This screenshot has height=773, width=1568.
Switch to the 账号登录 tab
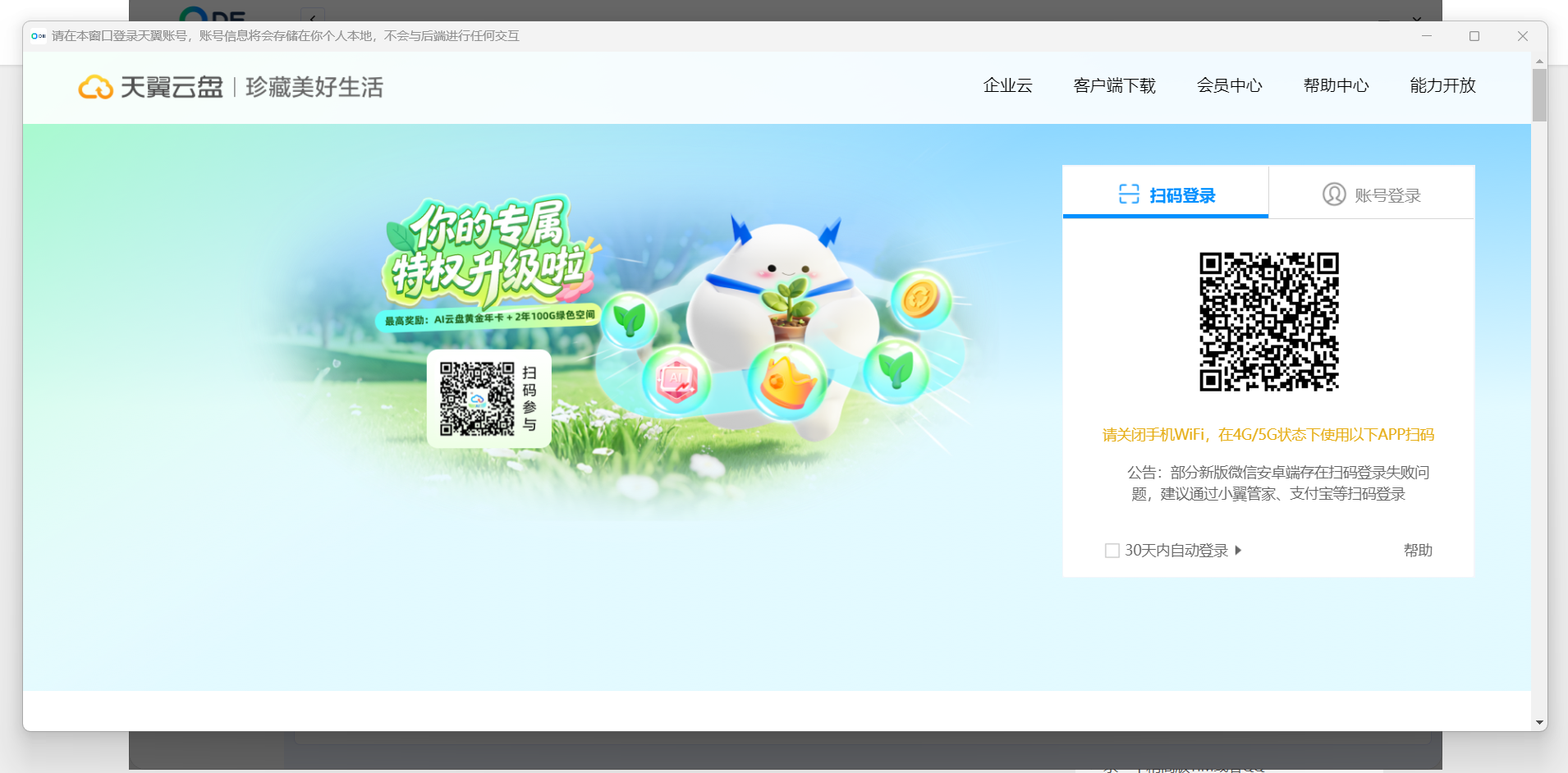click(x=1371, y=194)
